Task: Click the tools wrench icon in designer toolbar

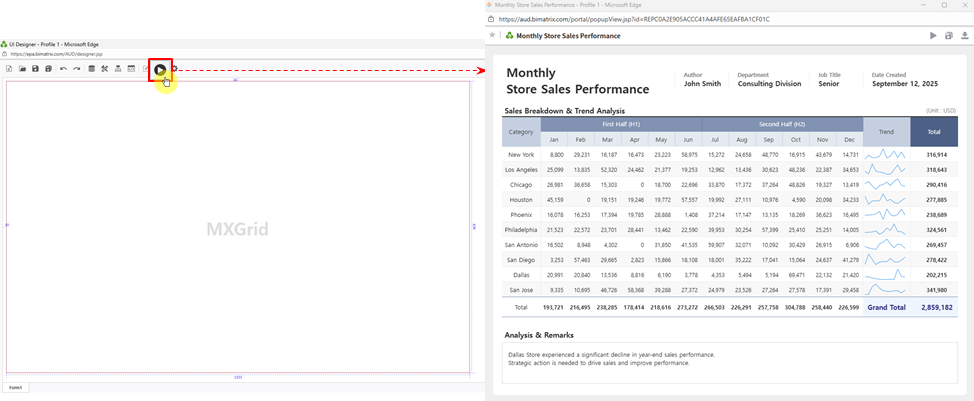Action: (x=104, y=69)
